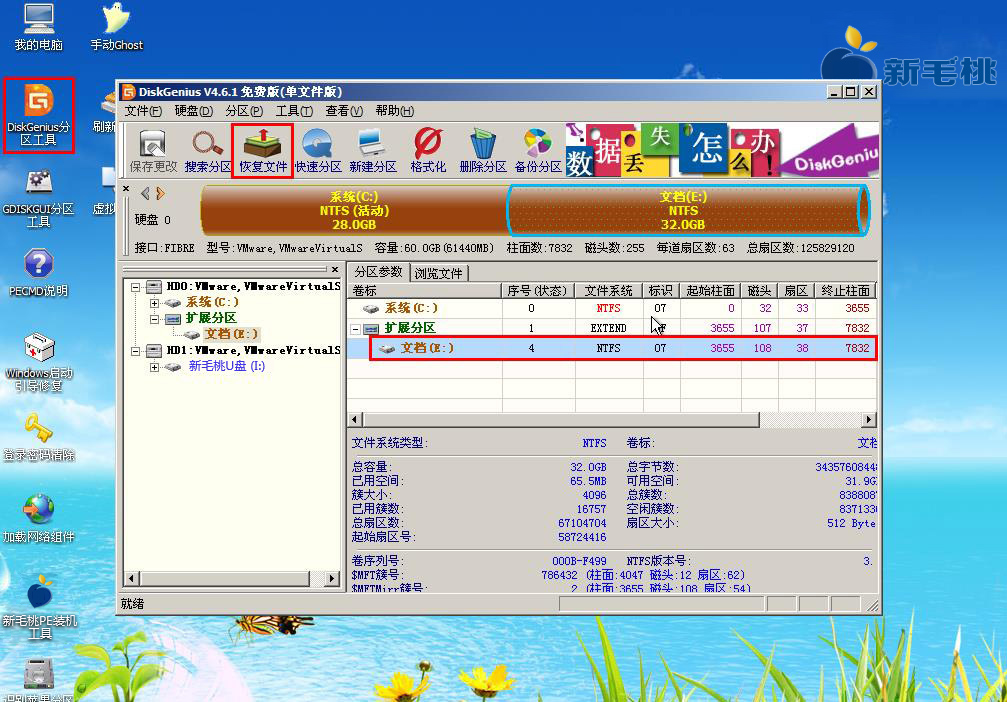Go to previous disk with left arrow
The width and height of the screenshot is (1007, 702).
(x=146, y=193)
